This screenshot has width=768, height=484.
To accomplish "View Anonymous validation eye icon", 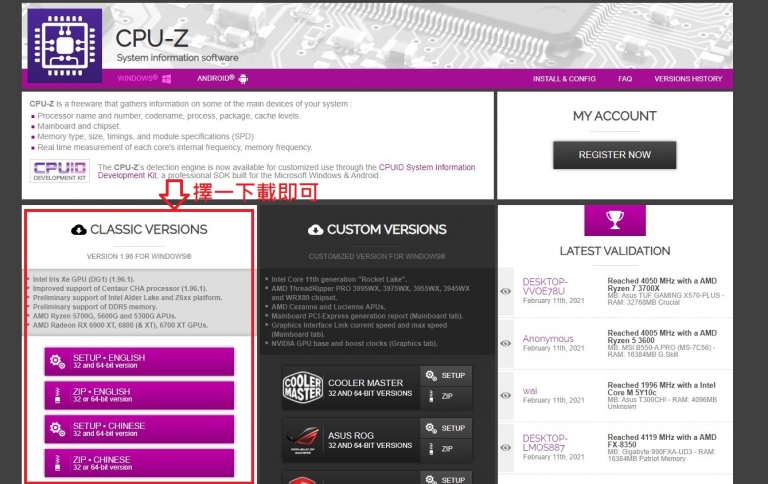I will coord(505,343).
